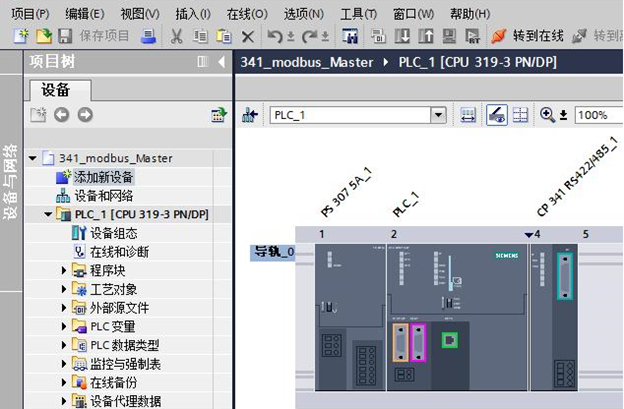Screen dimensions: 624x409
Task: Click the Zoom magnifier icon in device view
Action: 547,115
